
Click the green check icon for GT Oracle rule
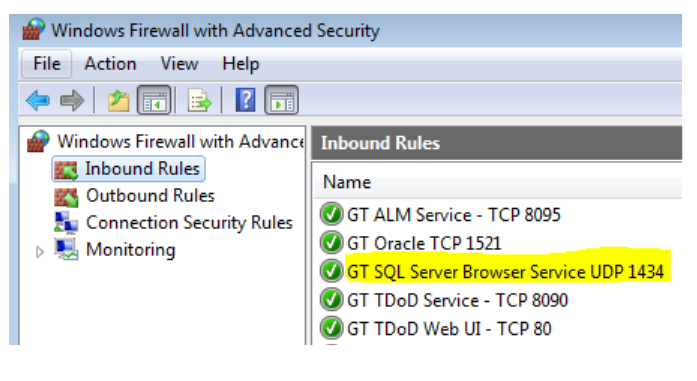pos(331,243)
